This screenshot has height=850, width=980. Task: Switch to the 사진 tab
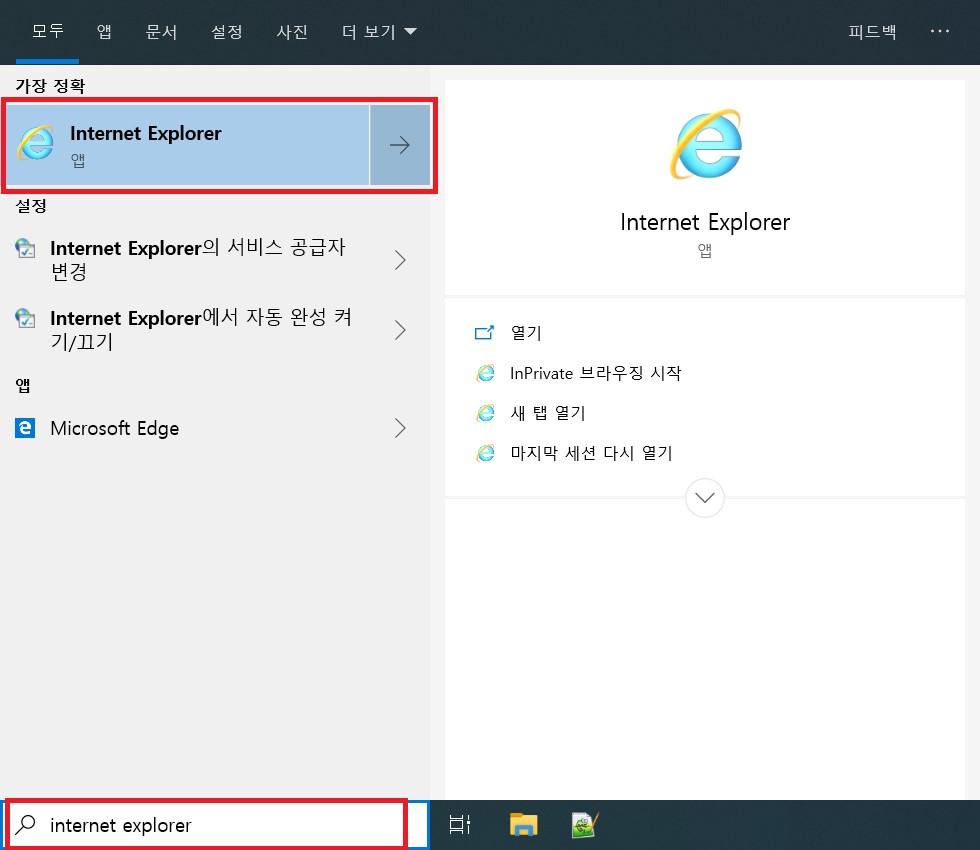tap(292, 31)
